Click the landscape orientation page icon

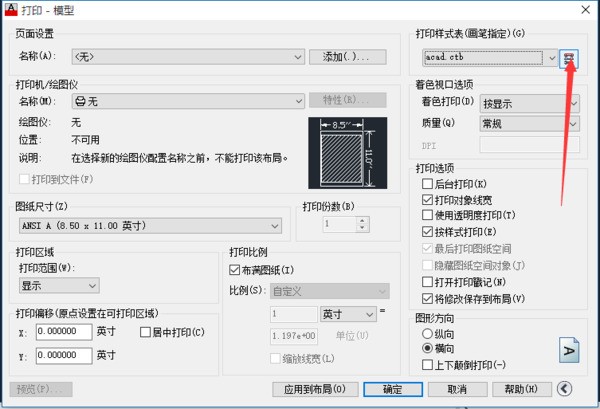tap(569, 350)
